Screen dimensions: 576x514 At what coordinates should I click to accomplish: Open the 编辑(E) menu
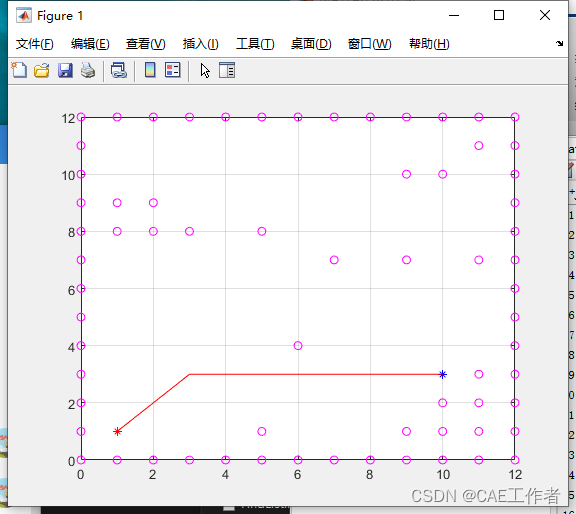coord(90,44)
